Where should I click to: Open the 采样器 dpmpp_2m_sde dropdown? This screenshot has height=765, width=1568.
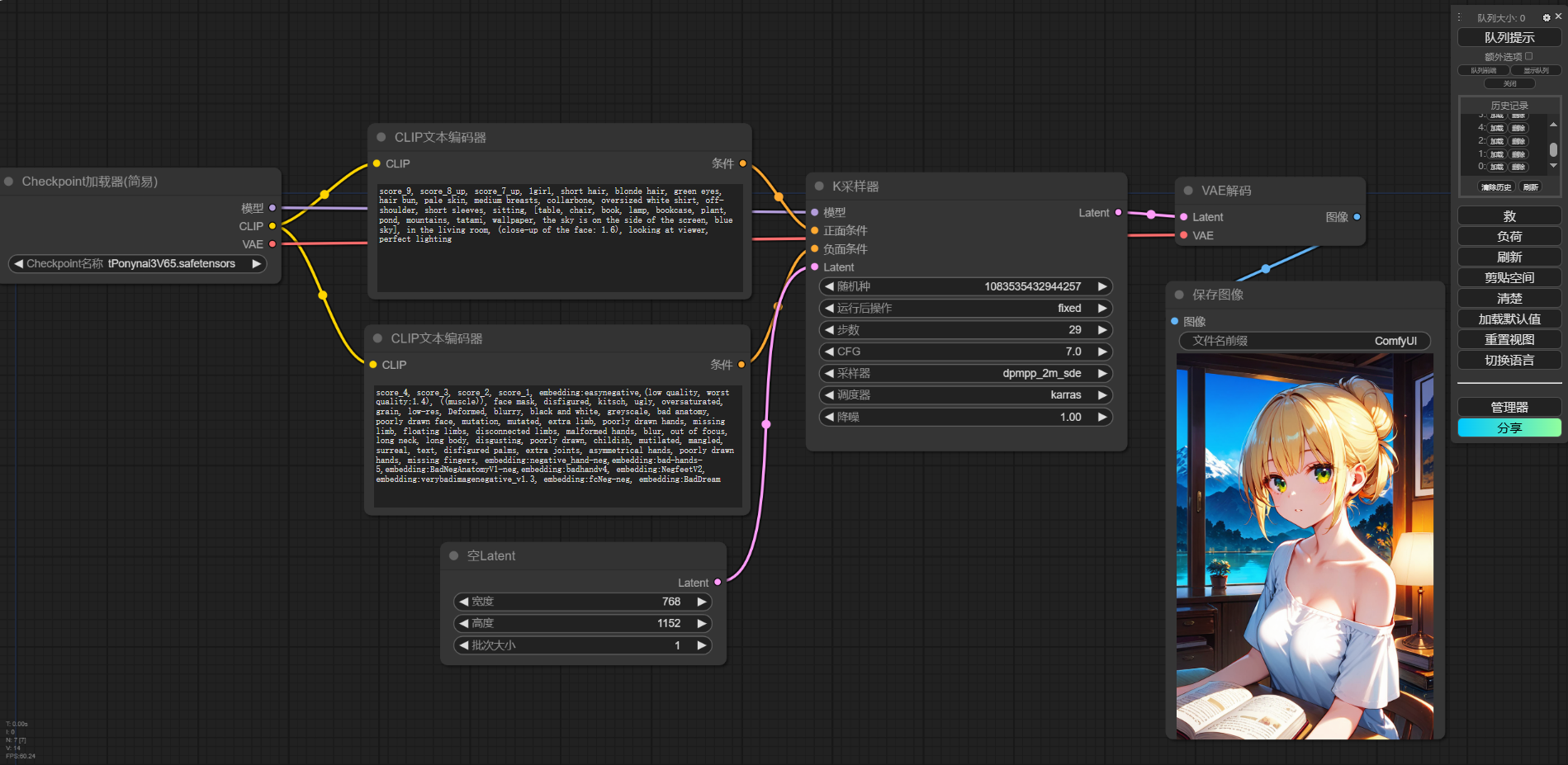[x=965, y=373]
